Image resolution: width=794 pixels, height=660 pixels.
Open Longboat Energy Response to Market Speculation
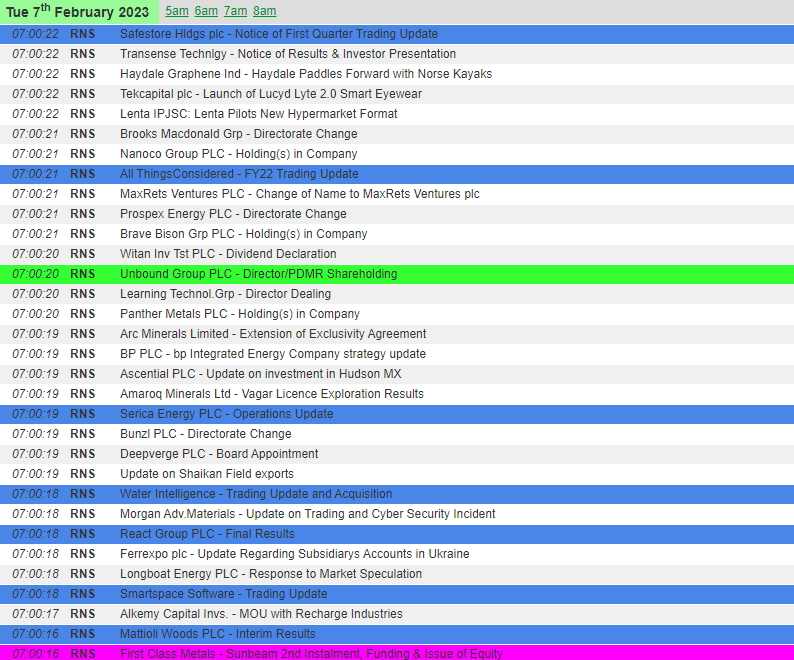271,574
